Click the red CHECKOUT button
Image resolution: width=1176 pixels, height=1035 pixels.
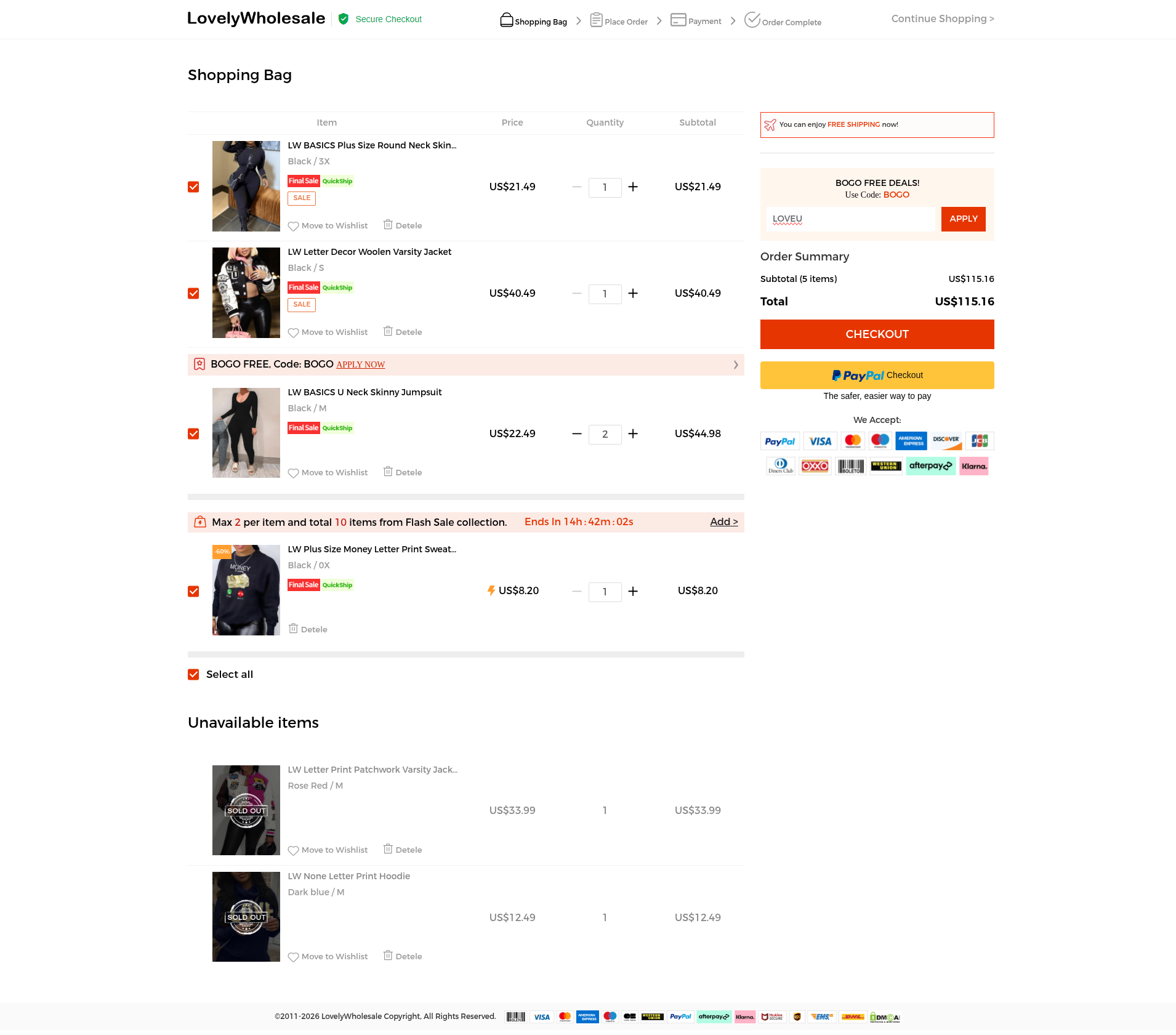point(877,334)
